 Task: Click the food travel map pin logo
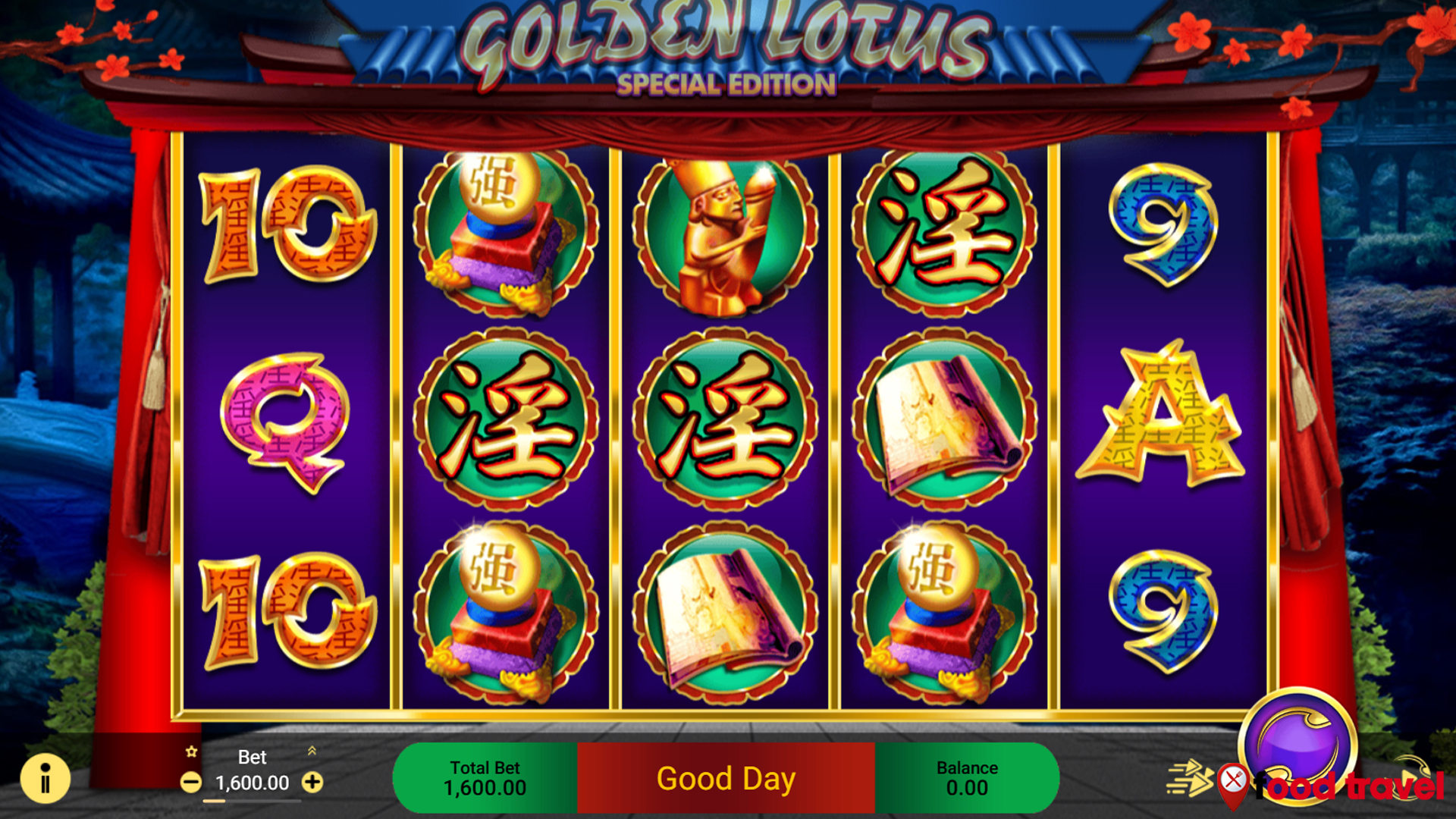coord(1233,785)
